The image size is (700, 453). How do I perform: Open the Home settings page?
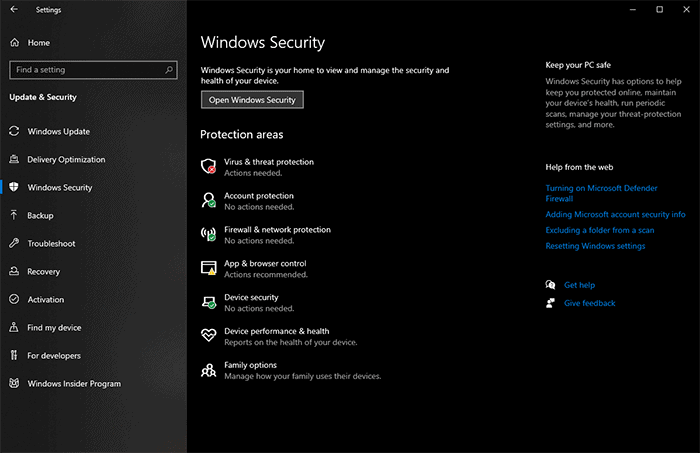39,43
